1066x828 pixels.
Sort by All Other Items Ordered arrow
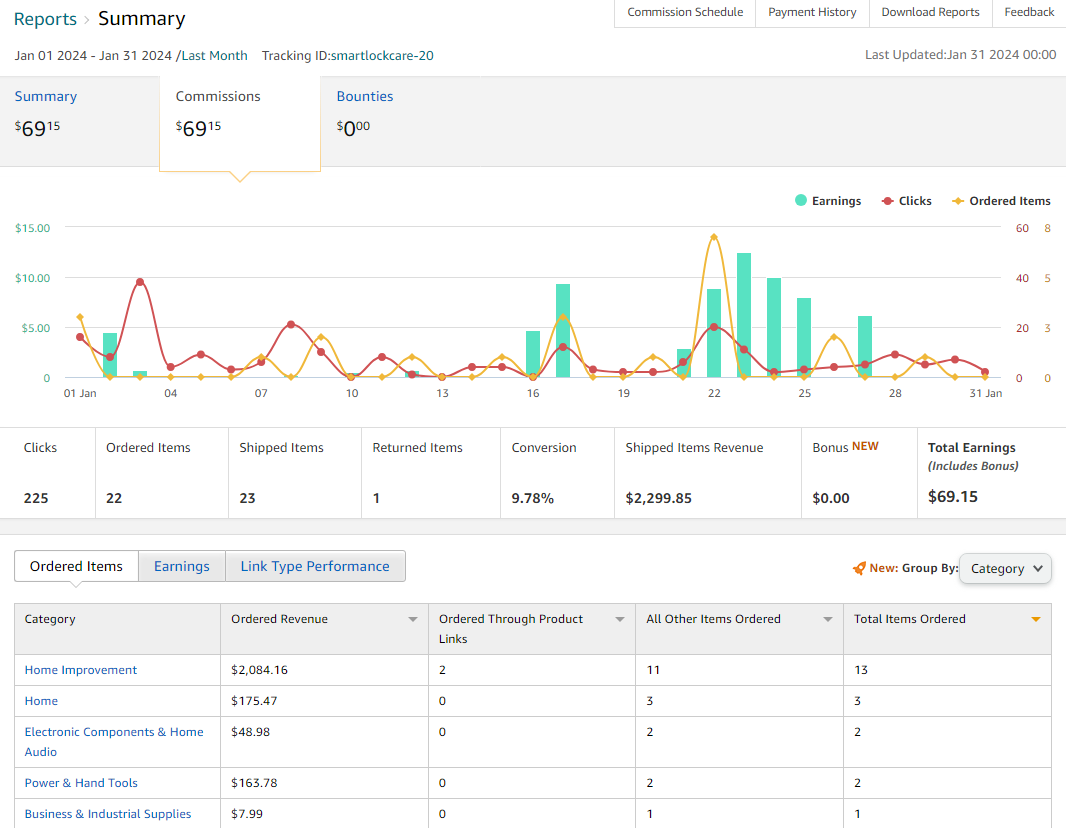point(828,619)
